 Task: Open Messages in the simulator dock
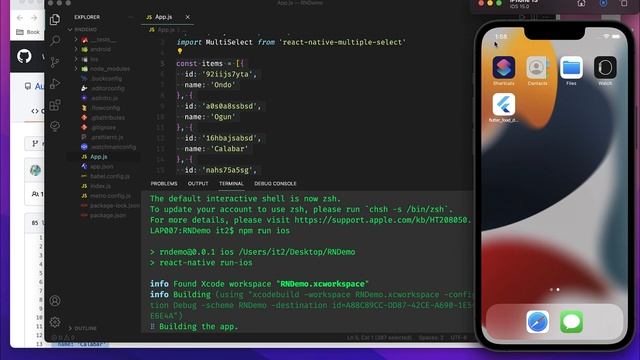pyautogui.click(x=571, y=322)
